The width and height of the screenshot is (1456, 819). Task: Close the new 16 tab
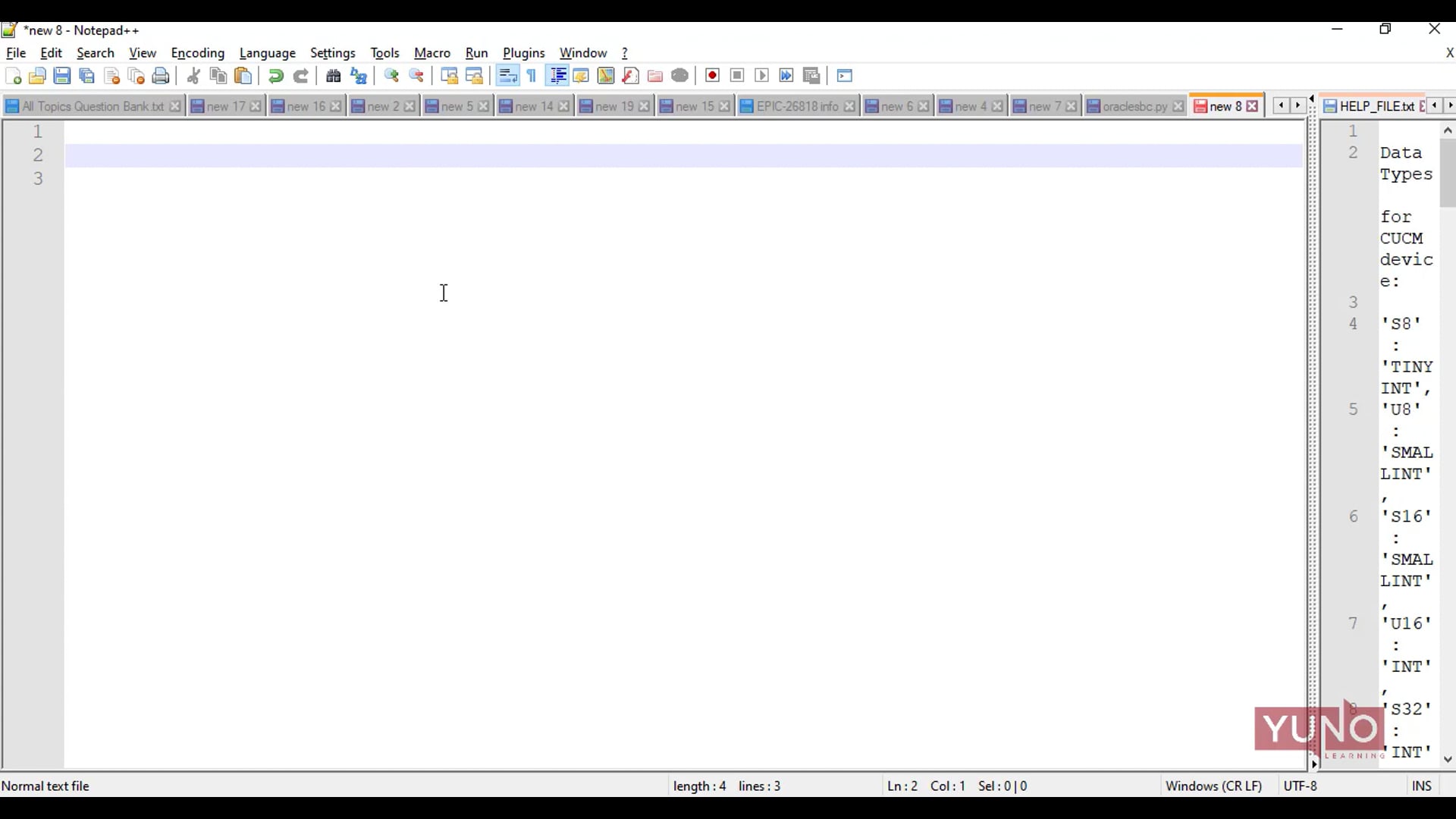pos(336,106)
